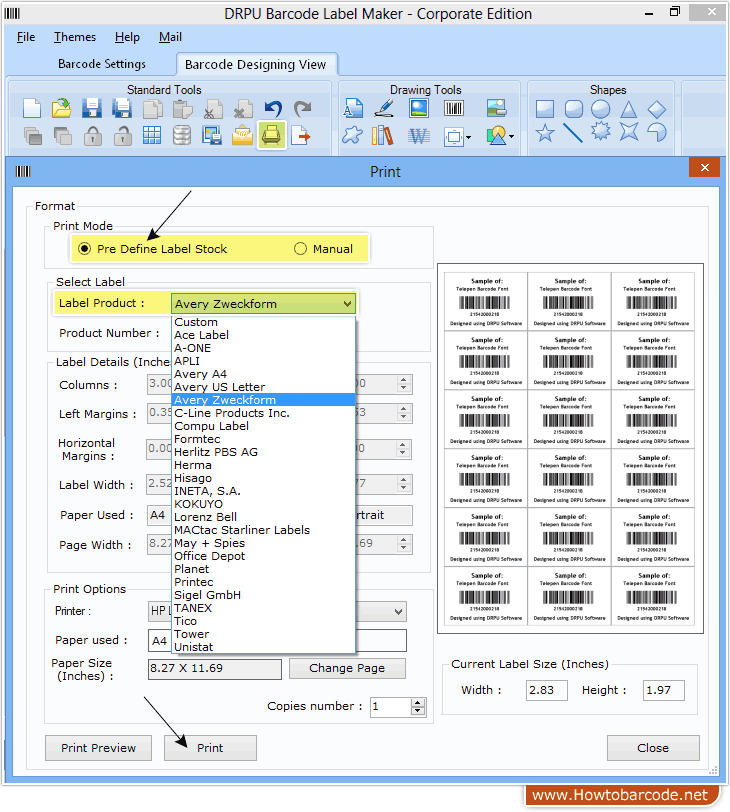
Task: Click the Unlock icon in Standard Tools
Action: (123, 136)
